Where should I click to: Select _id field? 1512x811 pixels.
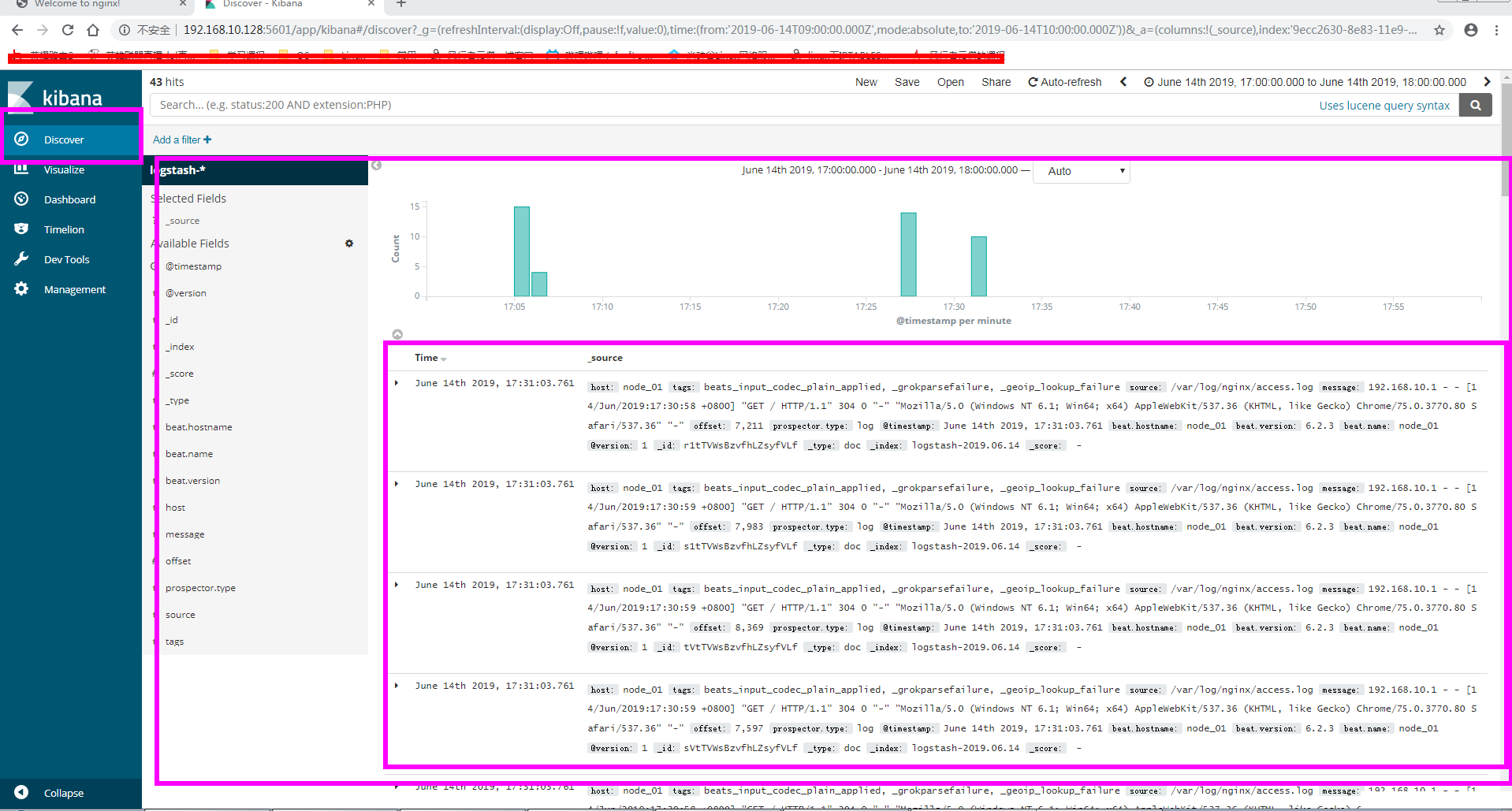point(172,320)
